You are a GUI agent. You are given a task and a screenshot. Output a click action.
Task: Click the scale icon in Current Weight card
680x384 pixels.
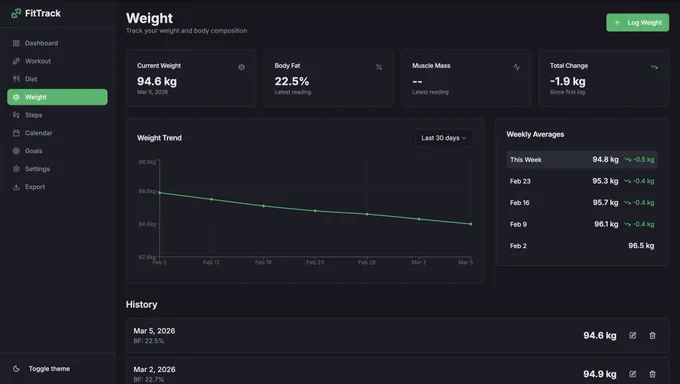click(x=242, y=67)
